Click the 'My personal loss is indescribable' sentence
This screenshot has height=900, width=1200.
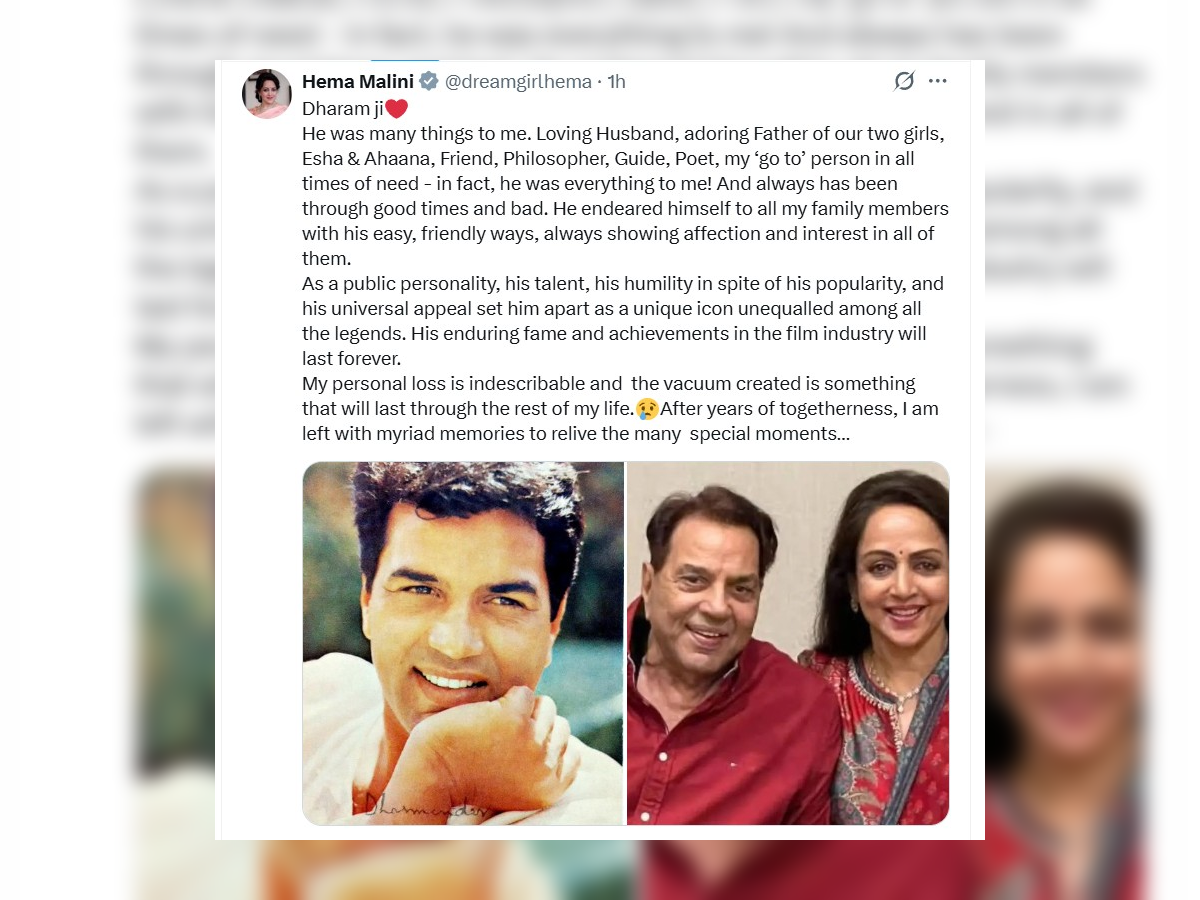coord(608,383)
